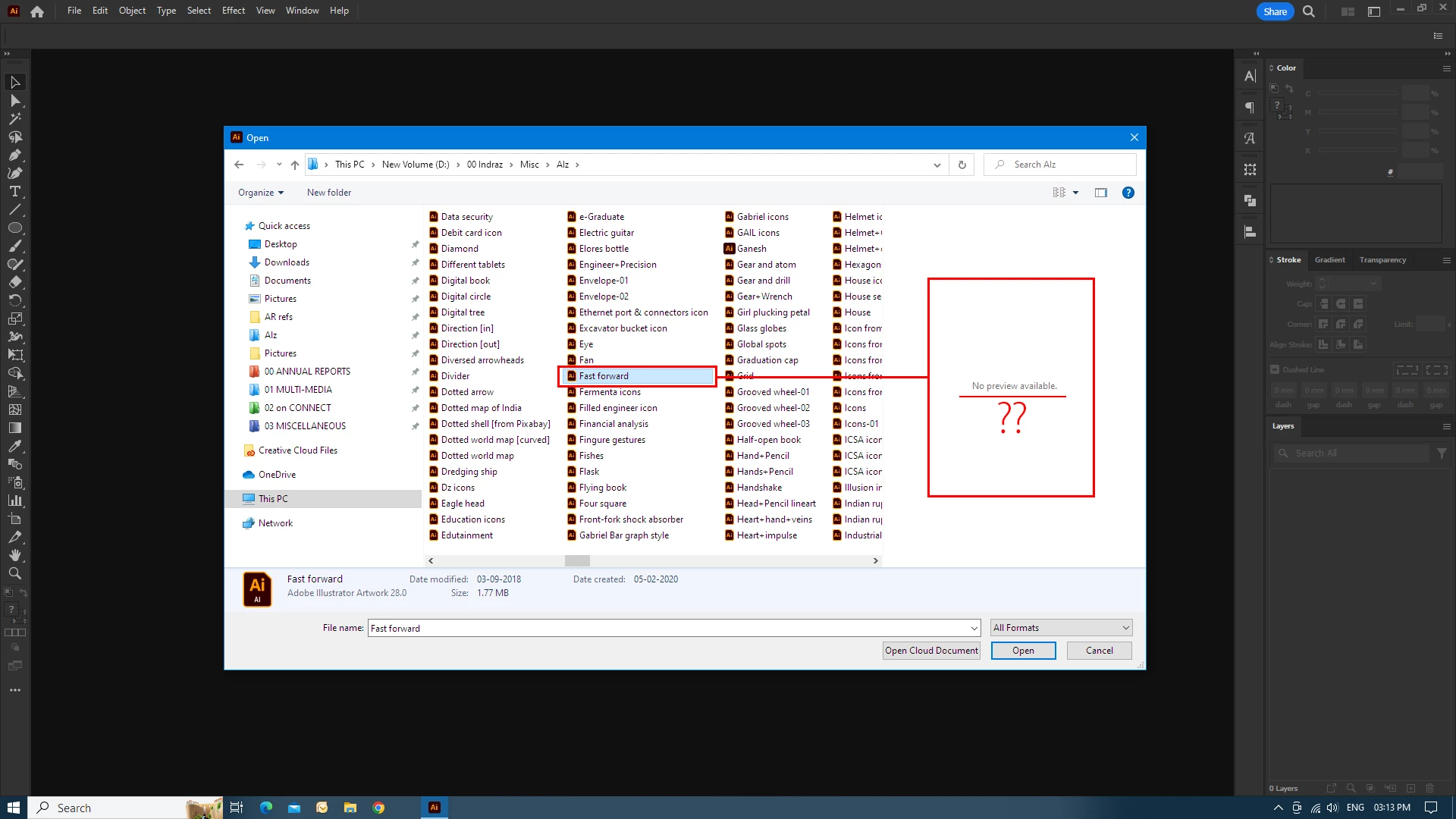Open the Illustrator Search icon
Image resolution: width=1456 pixels, height=819 pixels.
[x=1309, y=11]
